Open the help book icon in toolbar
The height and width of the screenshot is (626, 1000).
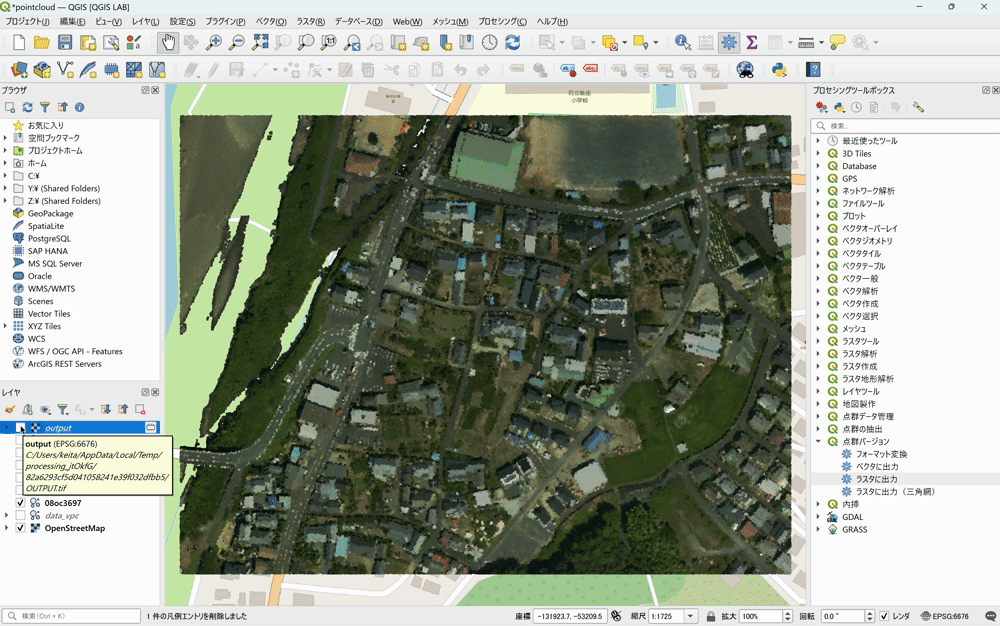coord(813,69)
